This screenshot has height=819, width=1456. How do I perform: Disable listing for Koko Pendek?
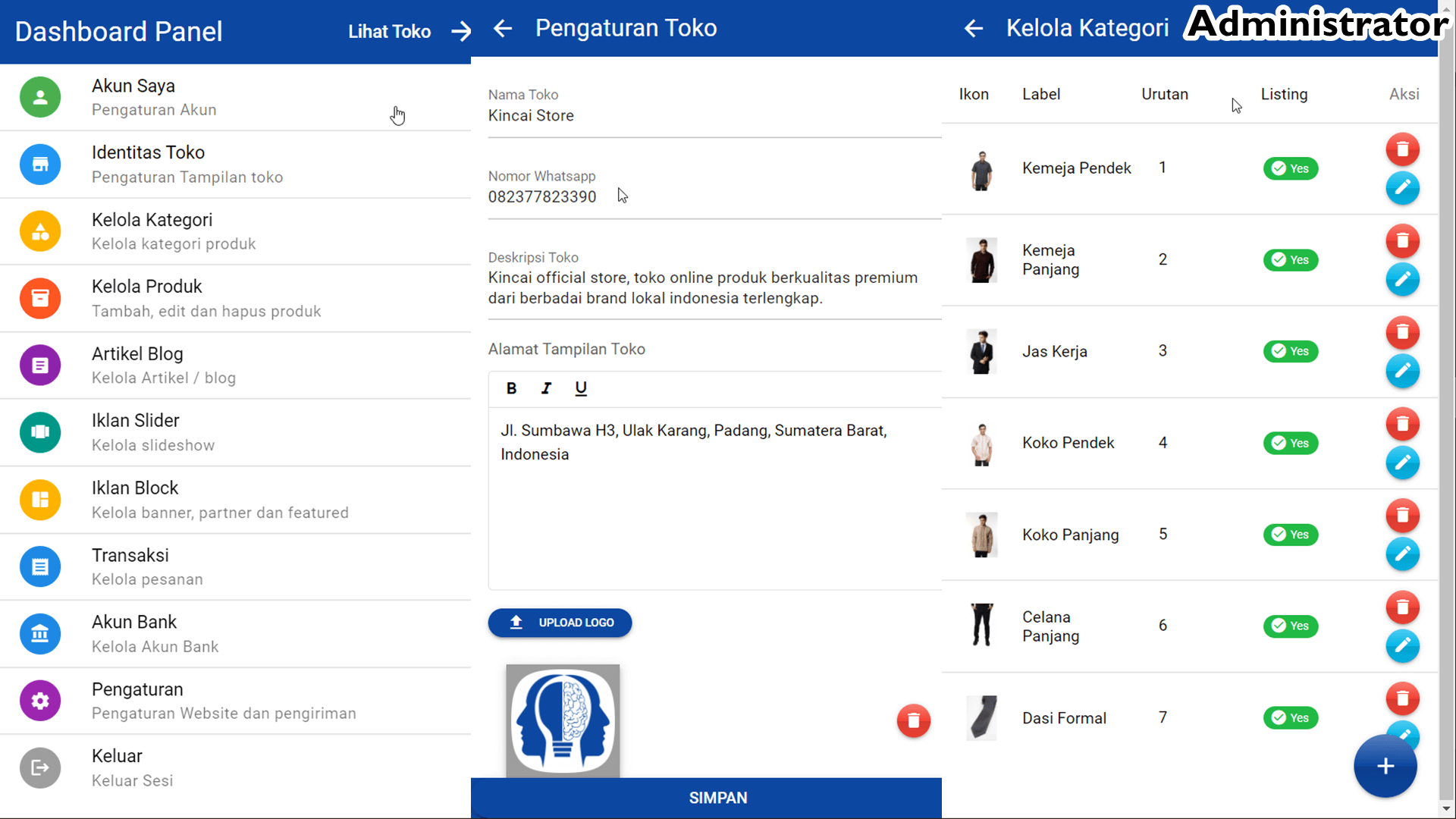[x=1290, y=443]
